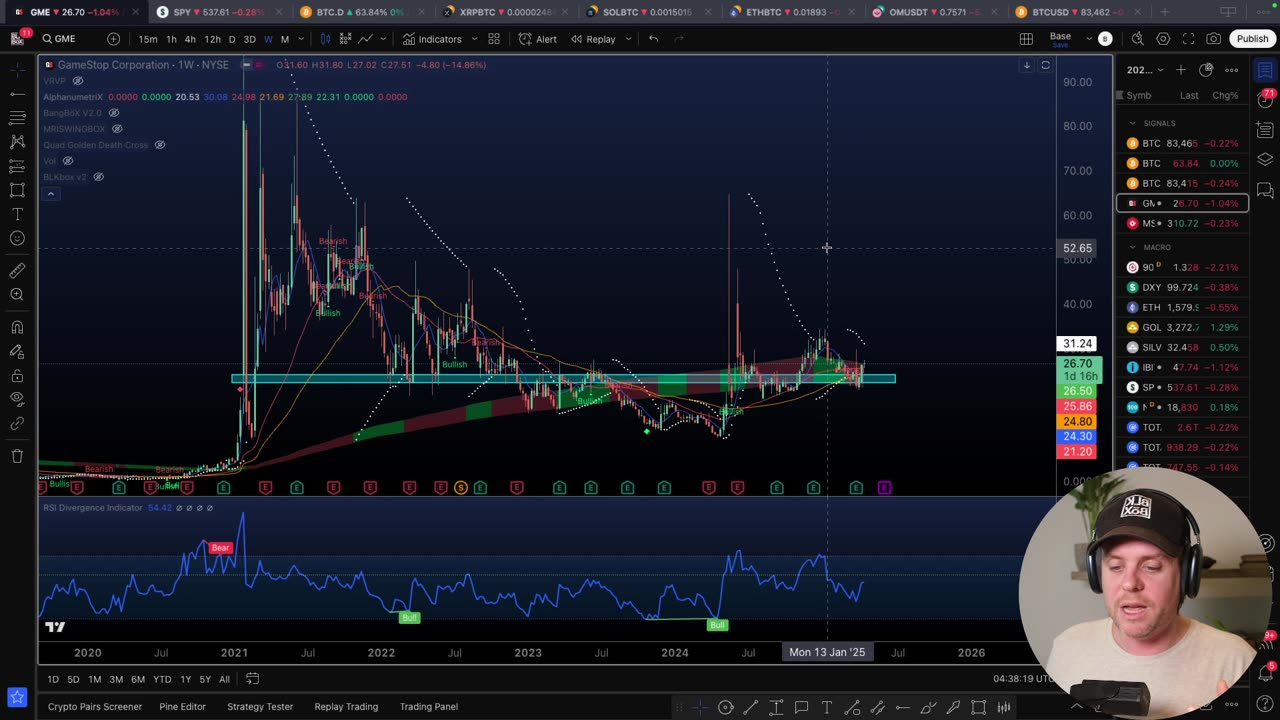This screenshot has height=720, width=1280.
Task: Select the patterns drawing tool
Action: [17, 142]
